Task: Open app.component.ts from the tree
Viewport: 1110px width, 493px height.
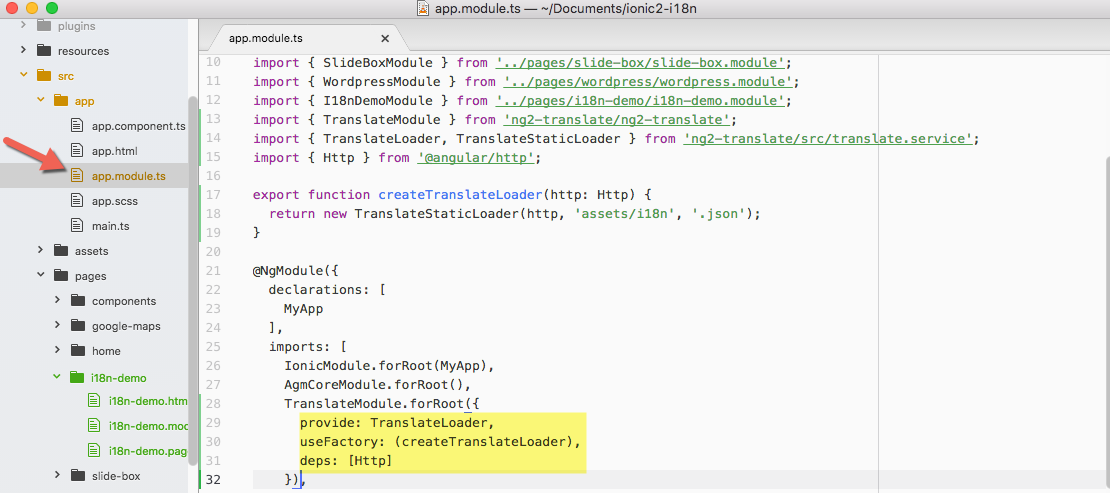Action: [x=139, y=126]
